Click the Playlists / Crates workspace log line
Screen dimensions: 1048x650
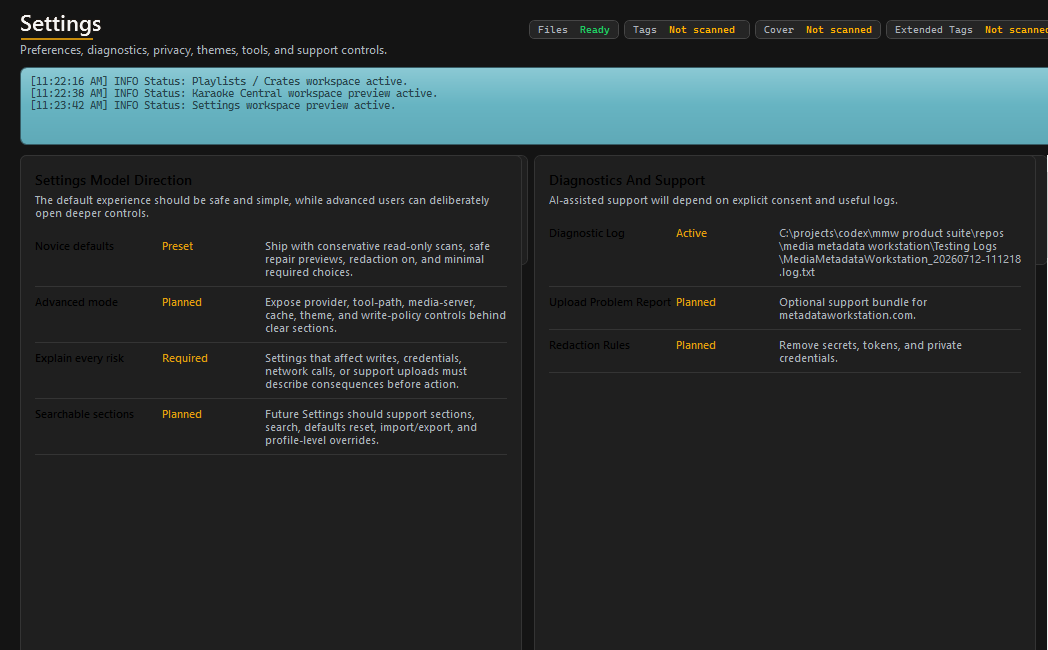click(219, 82)
